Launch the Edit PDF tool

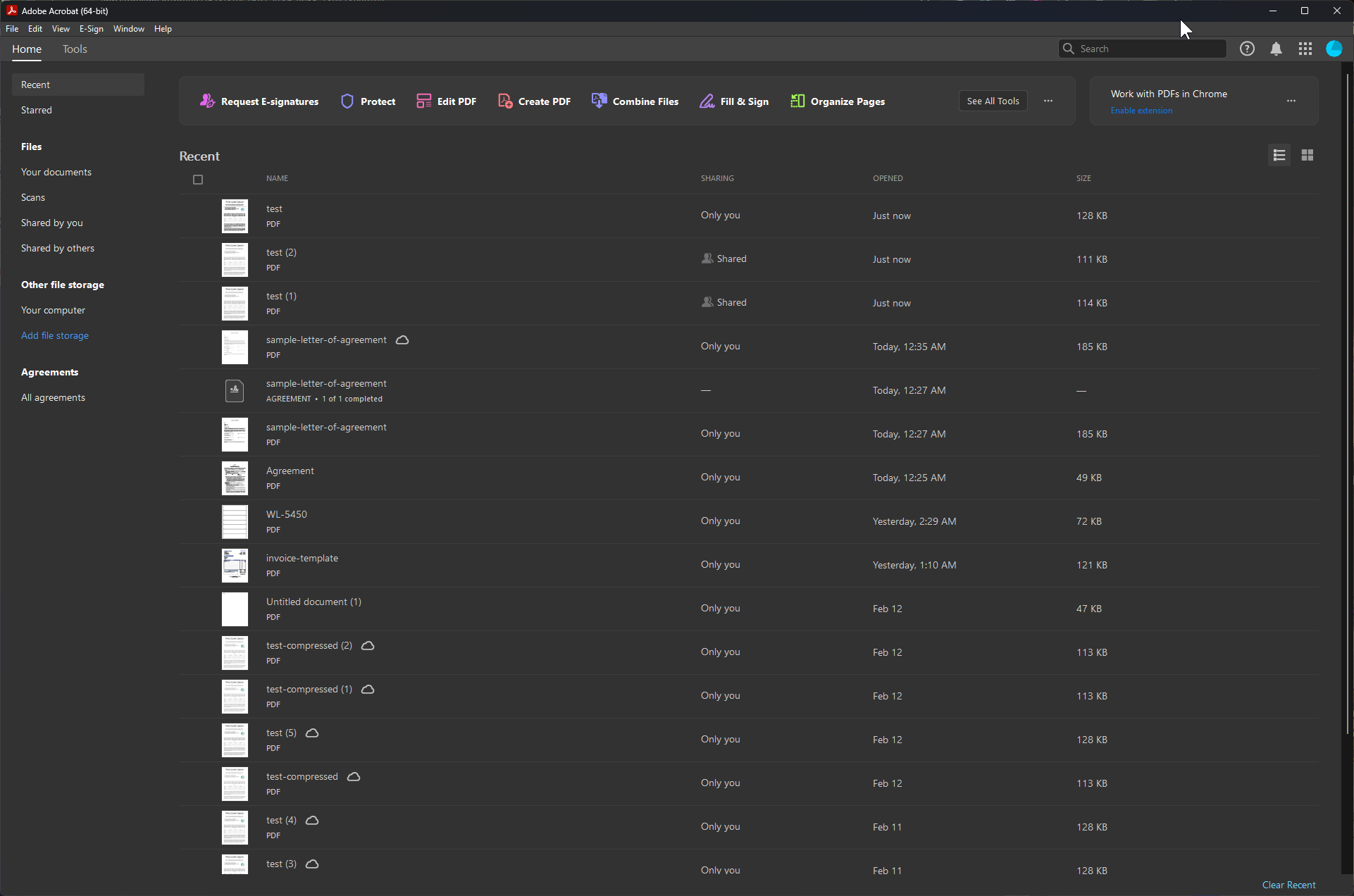(x=423, y=101)
